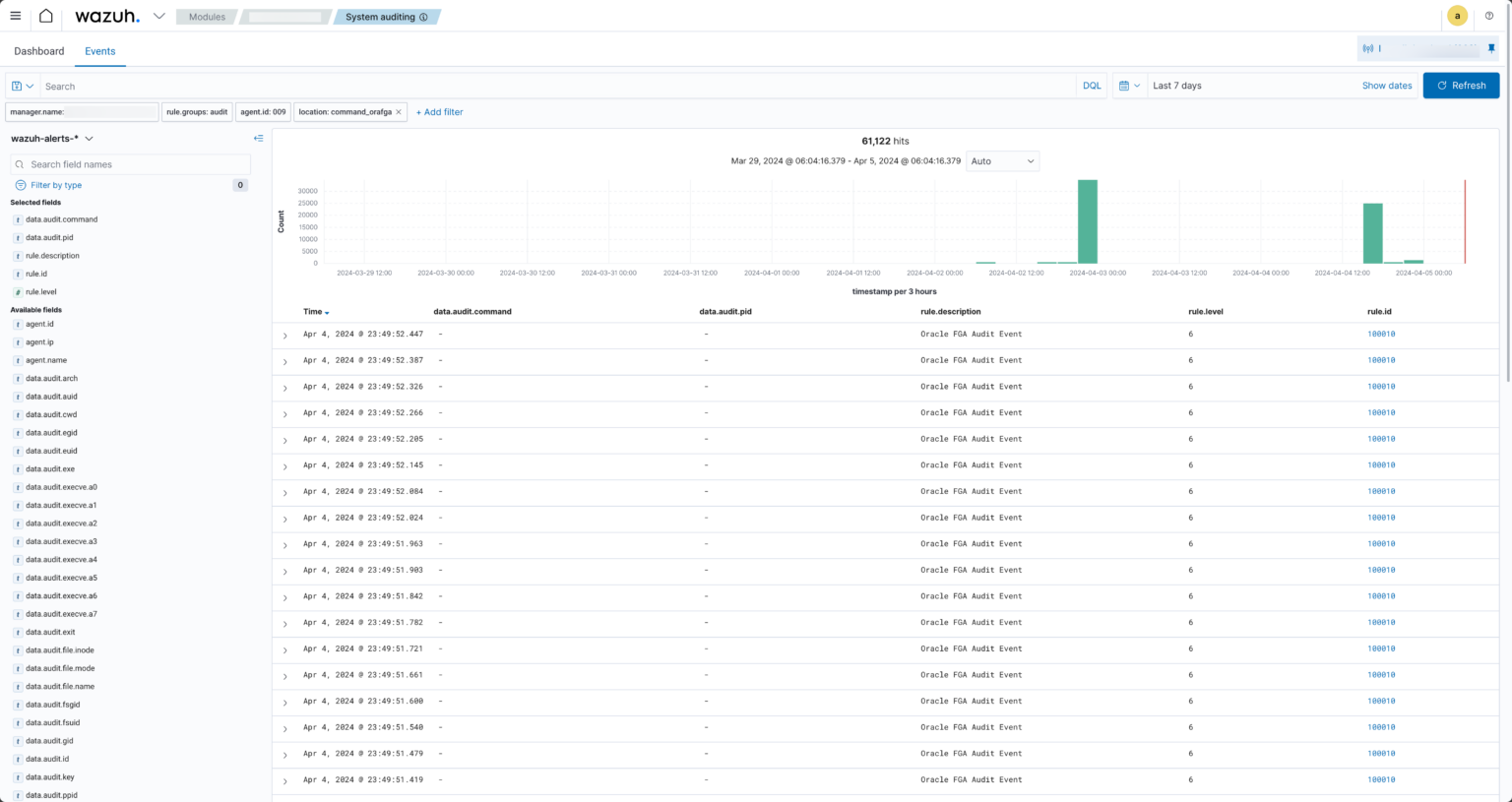Image resolution: width=1512 pixels, height=802 pixels.
Task: Expand the first event row details
Action: (x=285, y=335)
